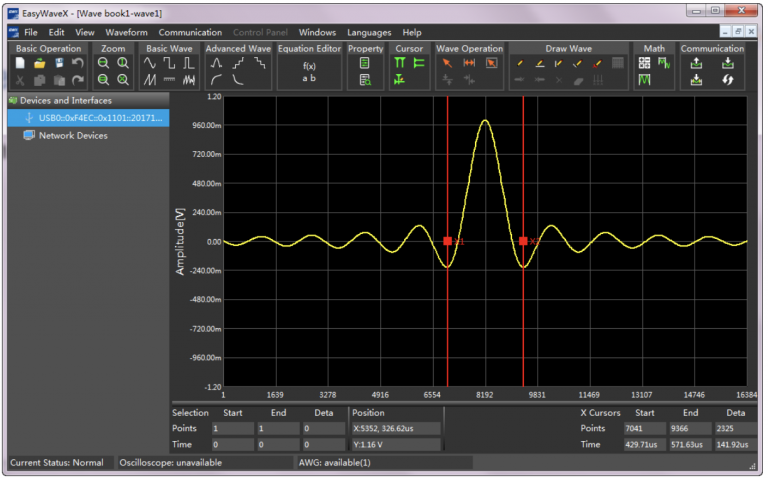
Task: Click the boxed arrow region-select tool
Action: coord(491,63)
